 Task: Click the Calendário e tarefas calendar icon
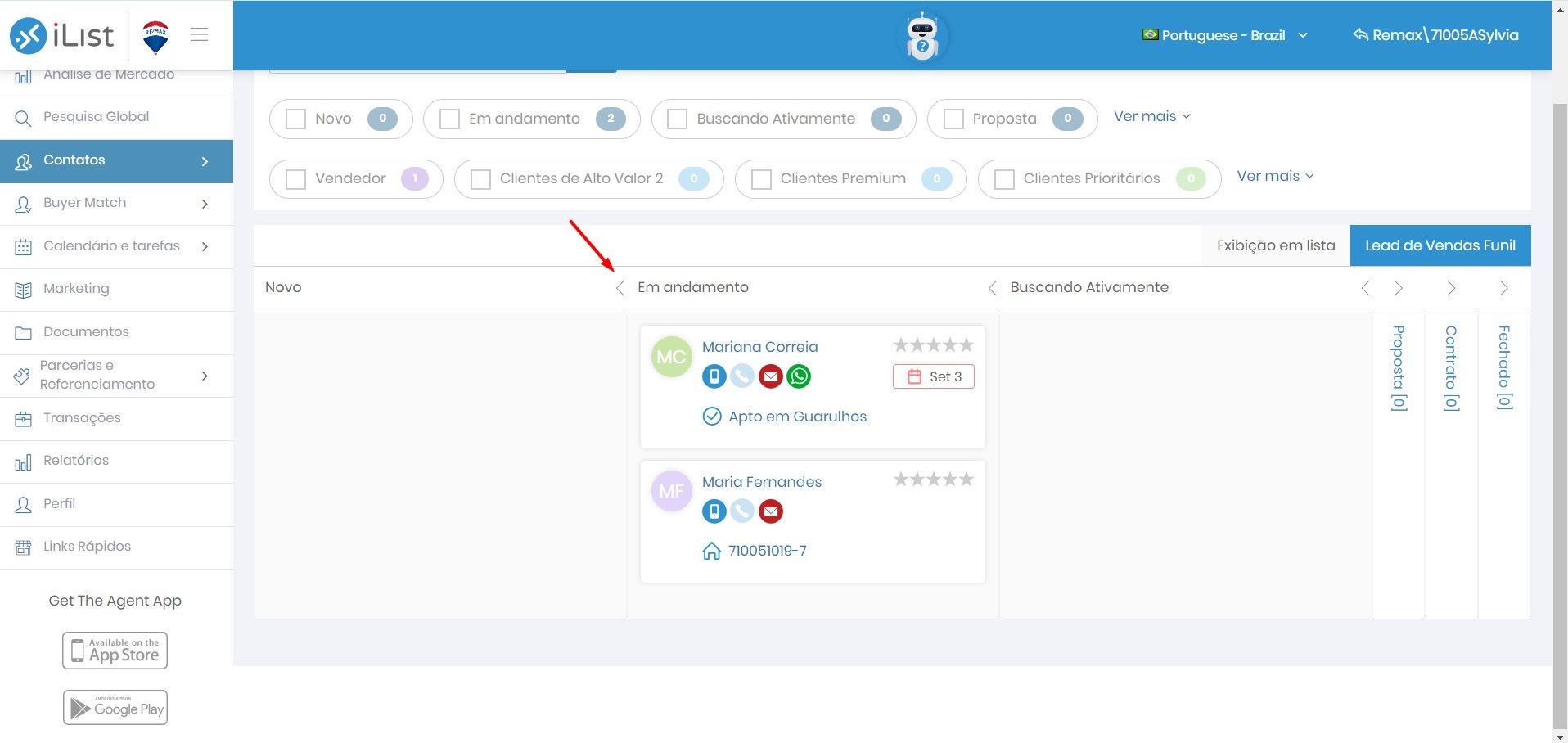23,247
